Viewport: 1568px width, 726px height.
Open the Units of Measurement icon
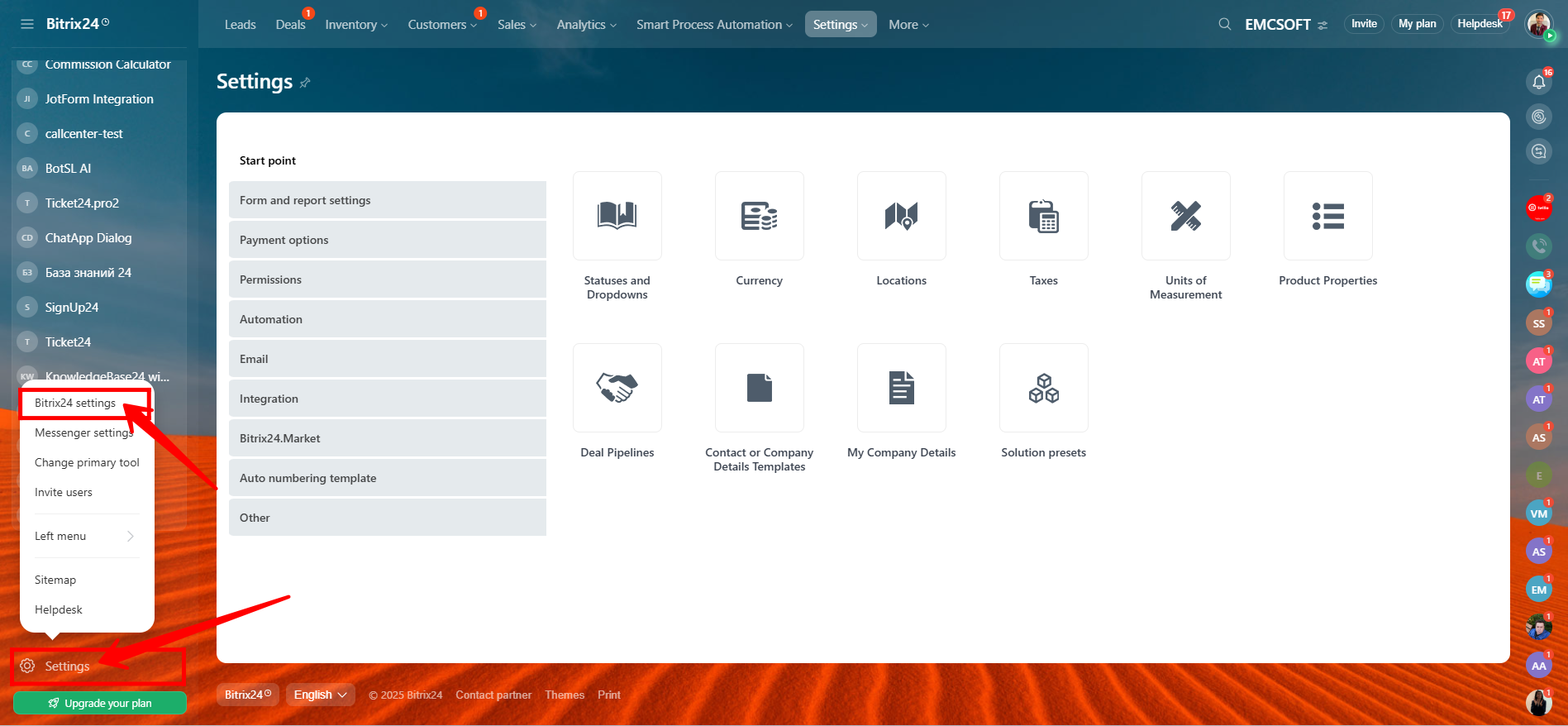pyautogui.click(x=1186, y=216)
